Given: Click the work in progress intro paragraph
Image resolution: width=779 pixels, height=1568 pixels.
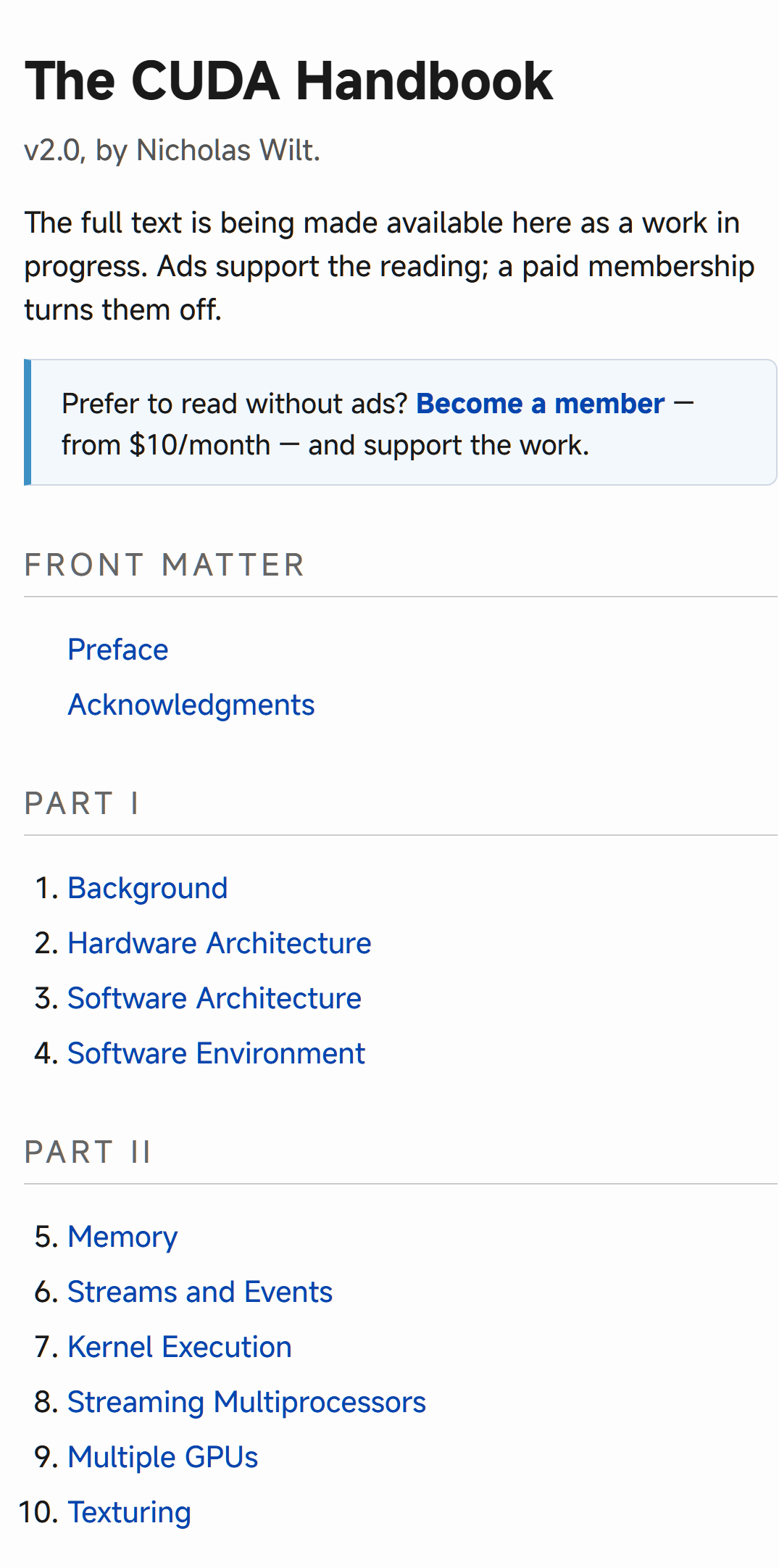Looking at the screenshot, I should coord(390,266).
